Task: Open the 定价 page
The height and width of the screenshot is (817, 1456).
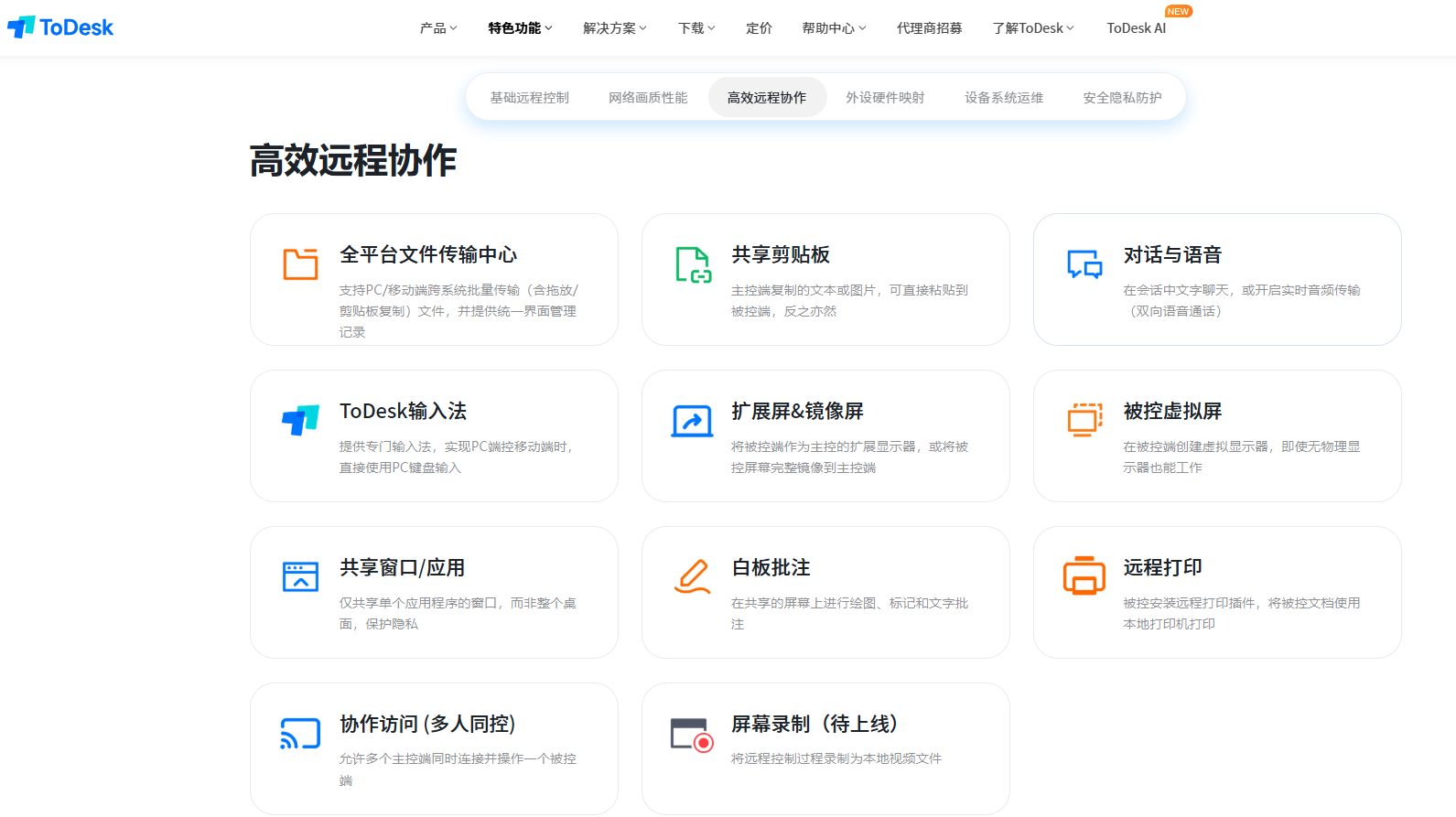Action: click(x=759, y=28)
